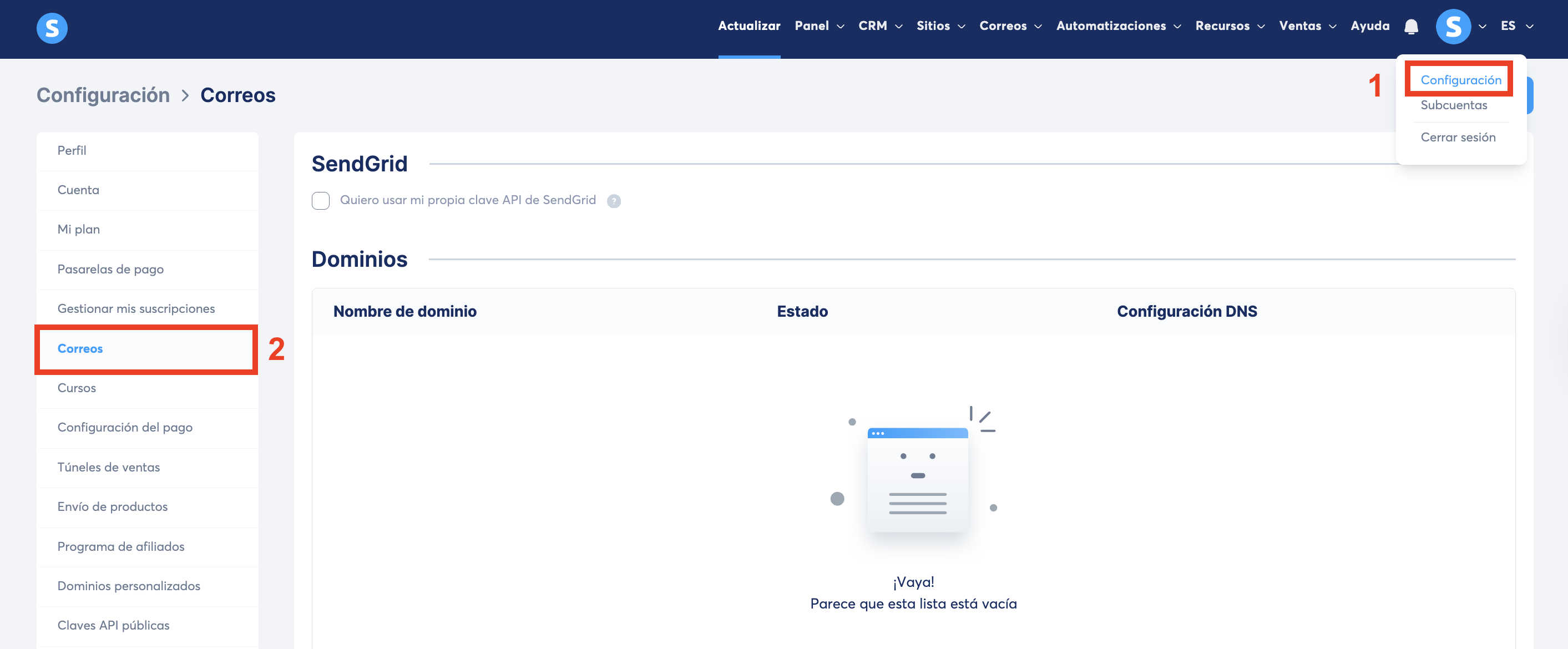Screen dimensions: 1568x649
Task: Click the Systeme.io logo icon
Action: [52, 28]
